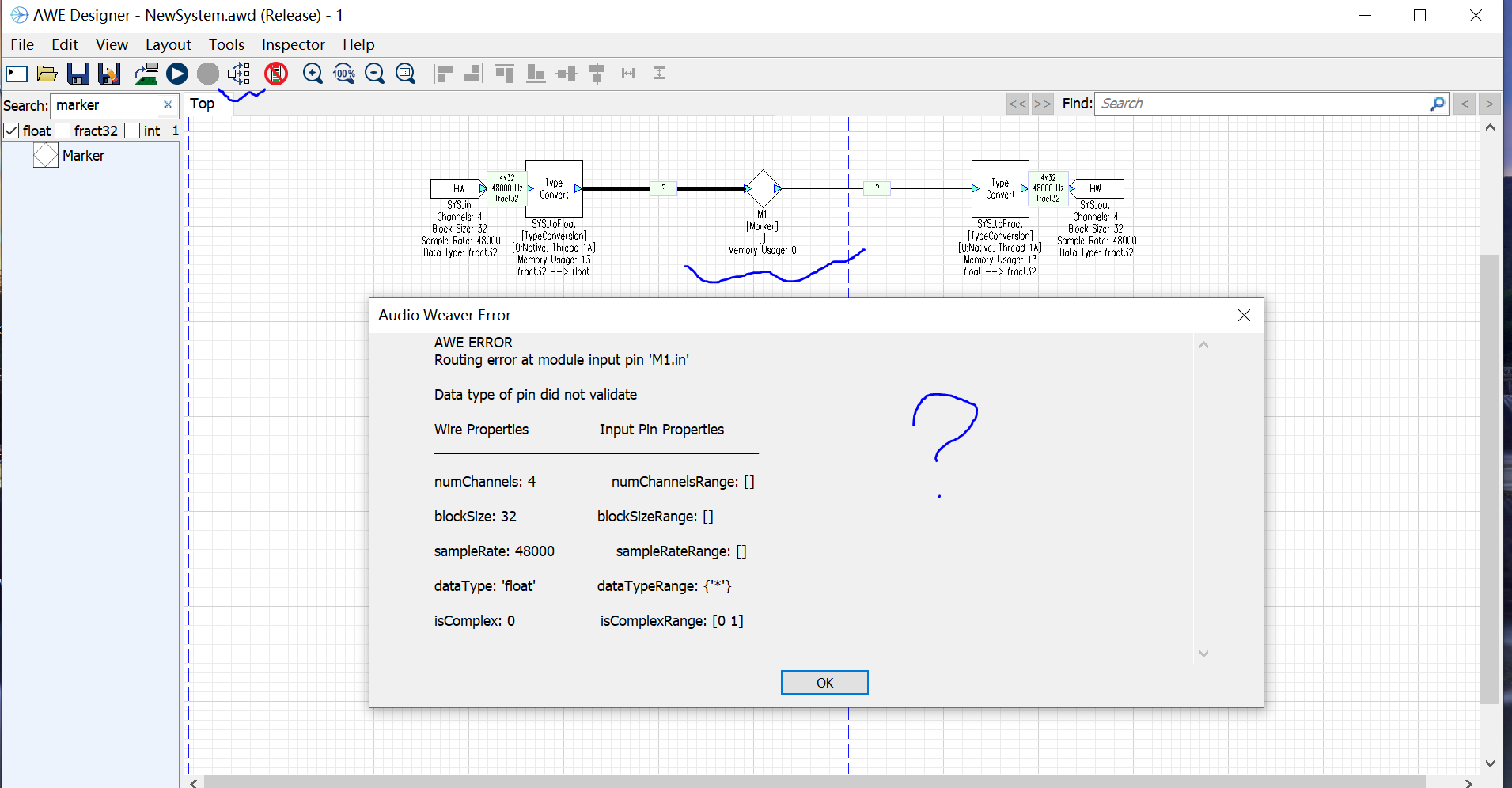Open the Inspector menu
This screenshot has width=1512, height=788.
tap(293, 45)
